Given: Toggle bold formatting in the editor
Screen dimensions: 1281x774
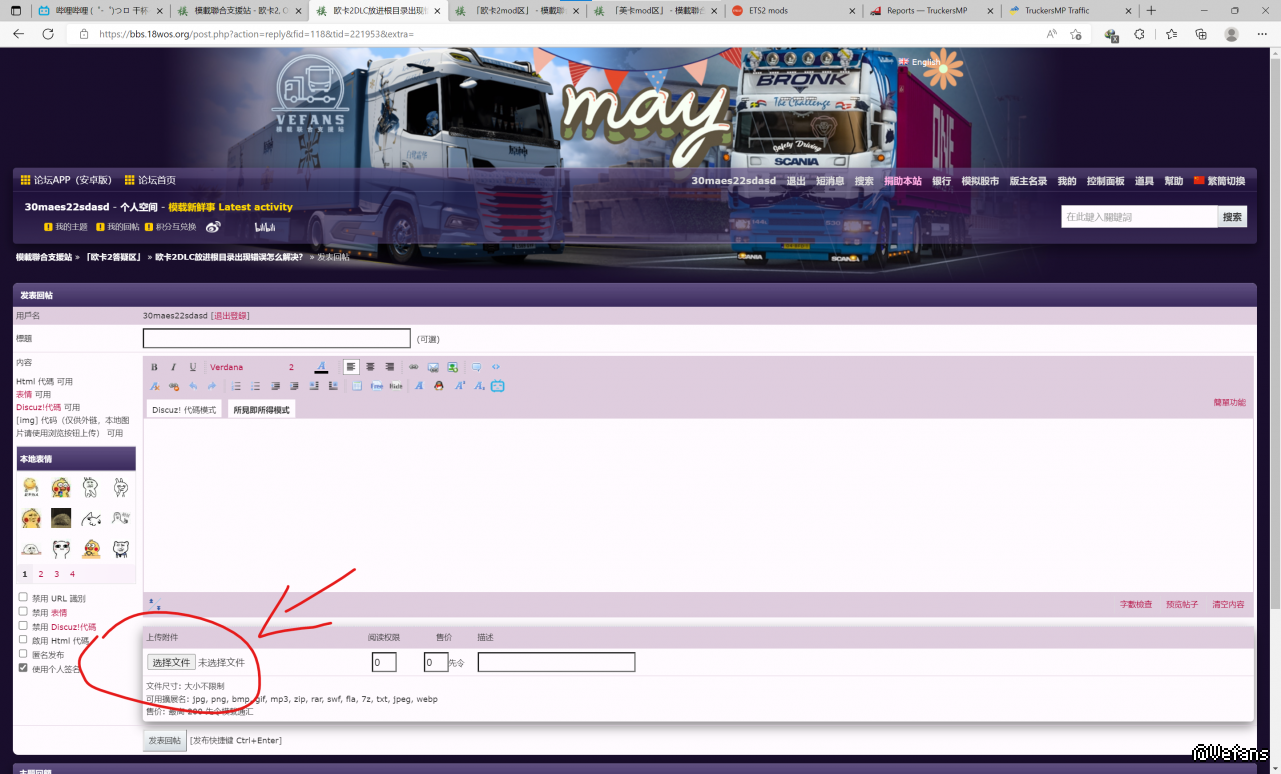Looking at the screenshot, I should pos(154,367).
